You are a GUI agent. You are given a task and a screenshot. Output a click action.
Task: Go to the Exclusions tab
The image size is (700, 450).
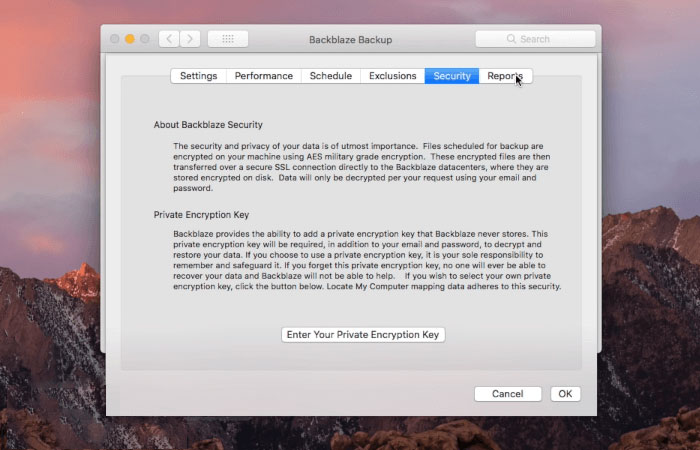coord(392,76)
